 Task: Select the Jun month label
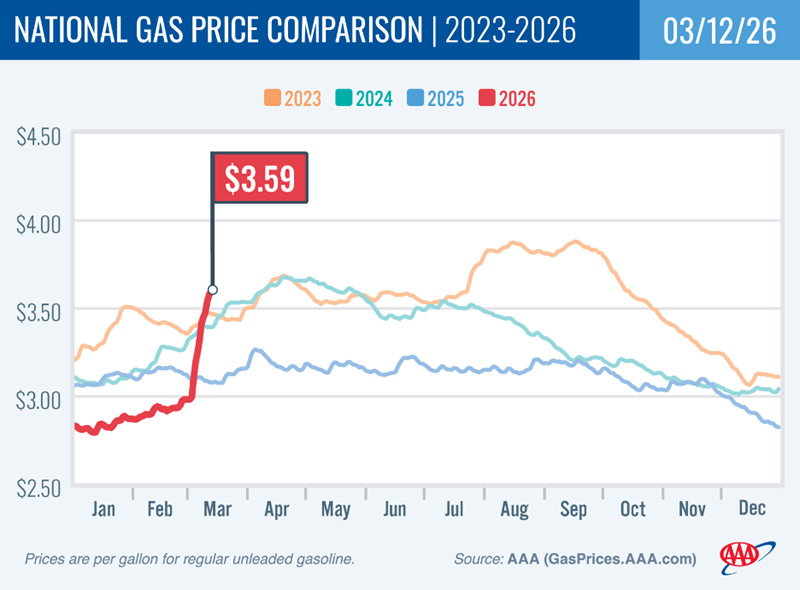coord(394,510)
